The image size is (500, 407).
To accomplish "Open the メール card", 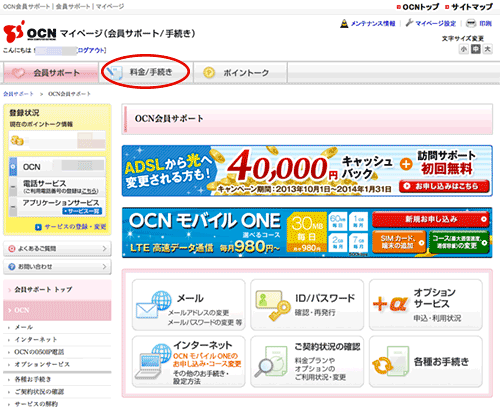I will (x=189, y=305).
